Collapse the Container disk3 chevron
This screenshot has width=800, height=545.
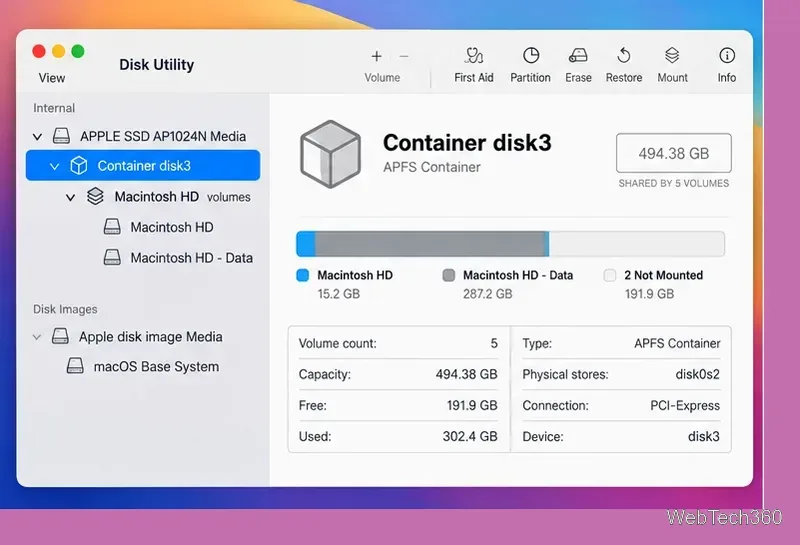tap(54, 166)
